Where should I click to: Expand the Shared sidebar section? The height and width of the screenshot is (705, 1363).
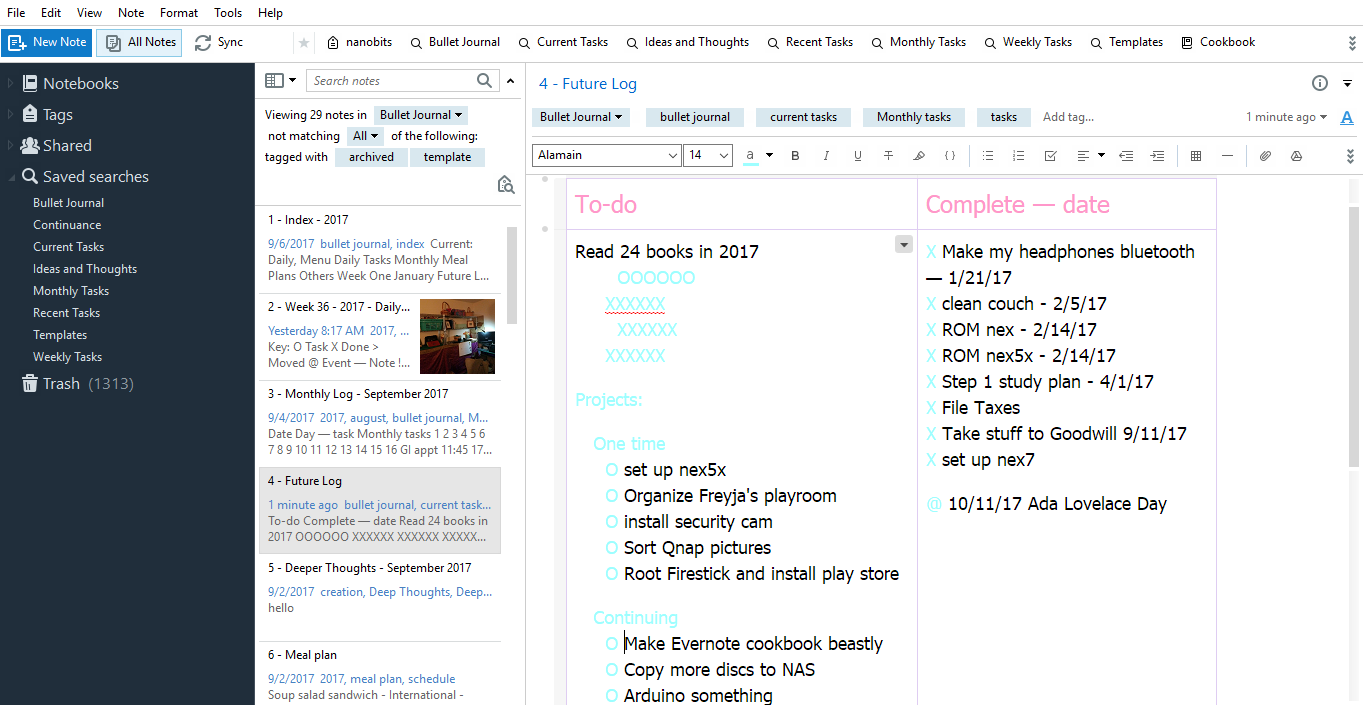(x=11, y=146)
